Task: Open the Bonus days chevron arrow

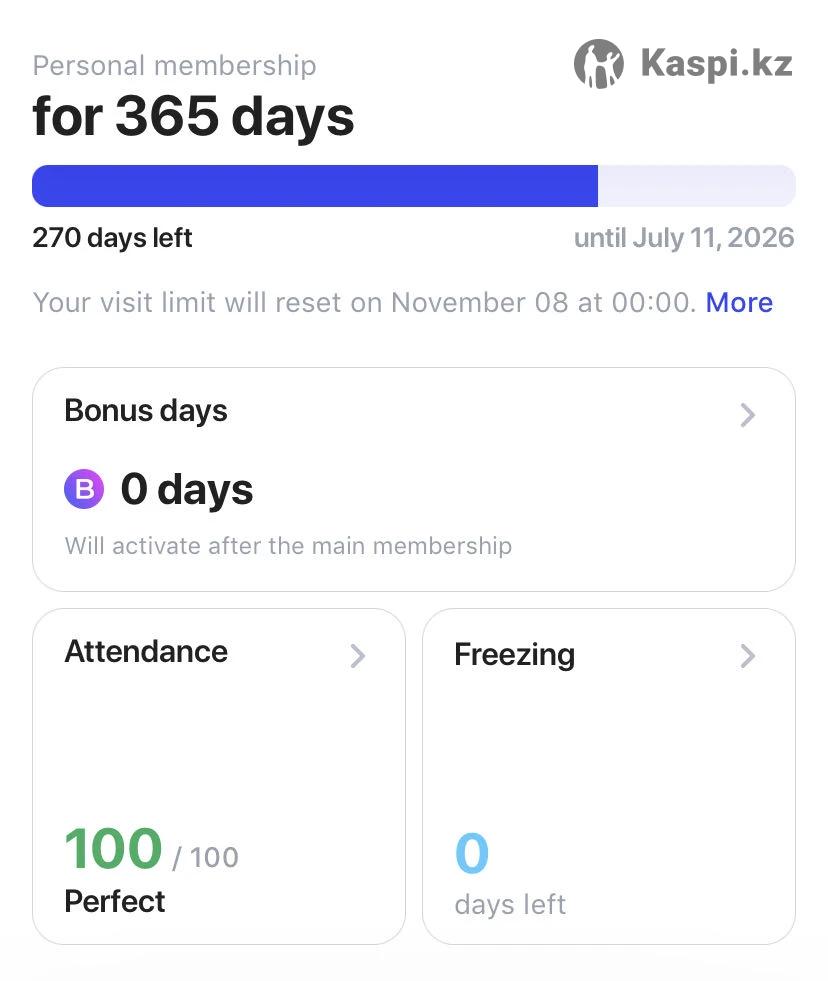Action: 747,415
